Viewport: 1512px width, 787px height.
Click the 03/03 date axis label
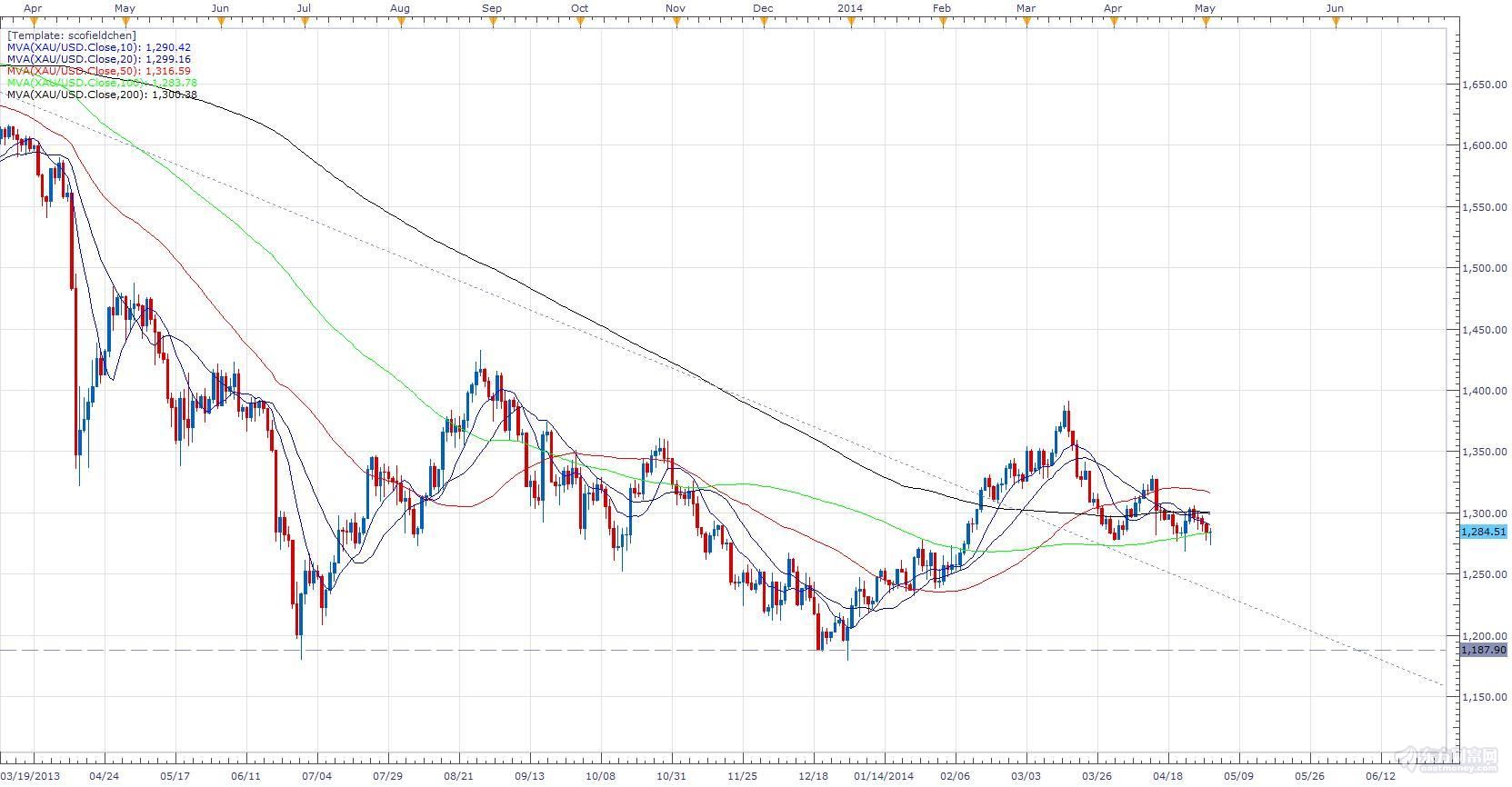(1026, 776)
